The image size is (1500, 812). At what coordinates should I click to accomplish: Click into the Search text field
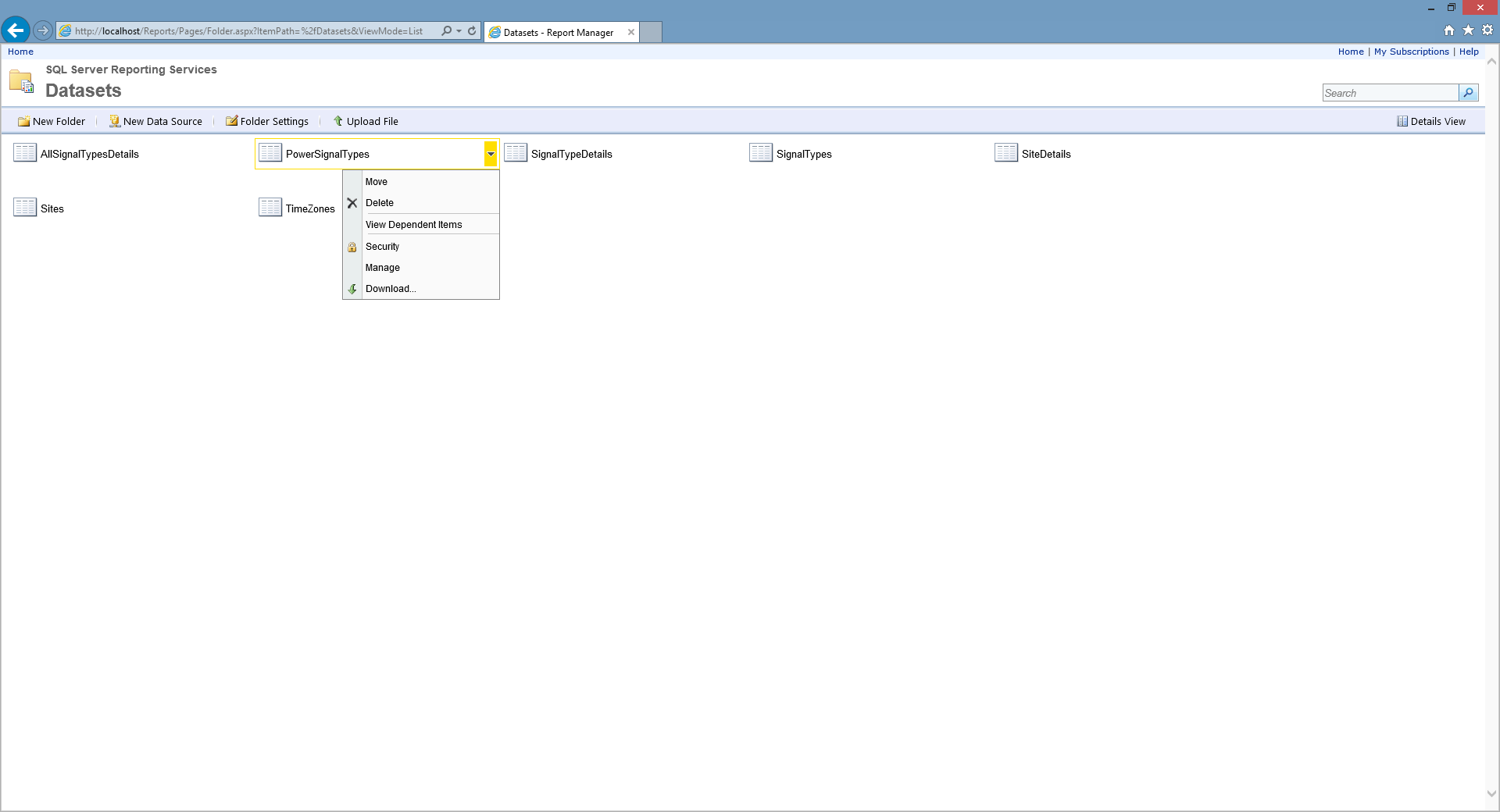[x=1389, y=93]
